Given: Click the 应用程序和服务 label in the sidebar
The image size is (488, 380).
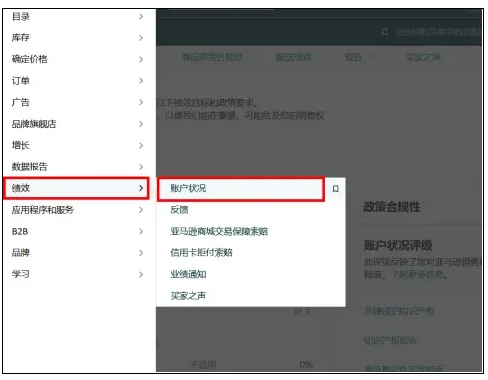Looking at the screenshot, I should click(43, 210).
